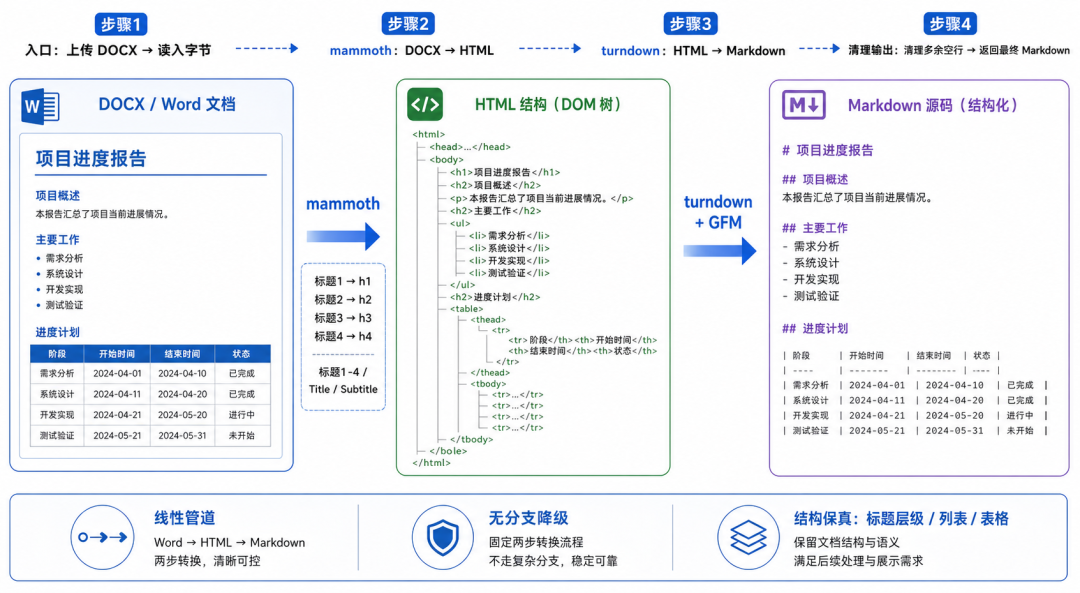Click the mammoth link in step 2
This screenshot has width=1080, height=593.
(360, 51)
